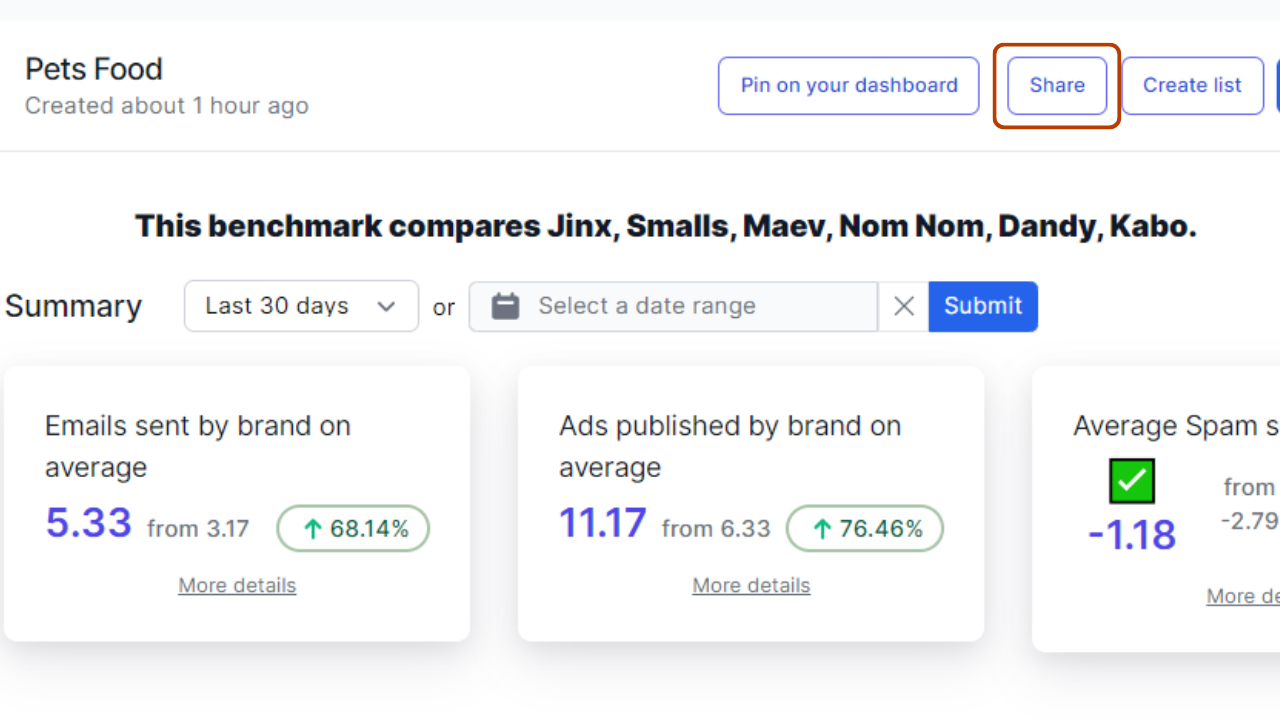
Task: Click the chevron arrow in Last 30 days dropdown
Action: [x=386, y=307]
